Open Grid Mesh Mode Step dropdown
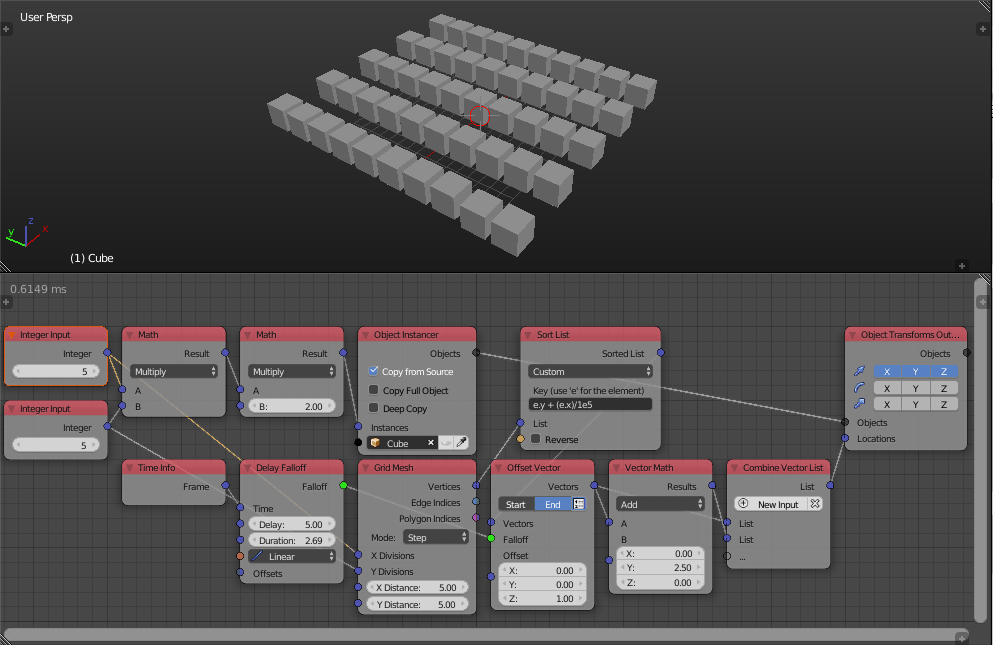This screenshot has height=645, width=993. point(436,537)
